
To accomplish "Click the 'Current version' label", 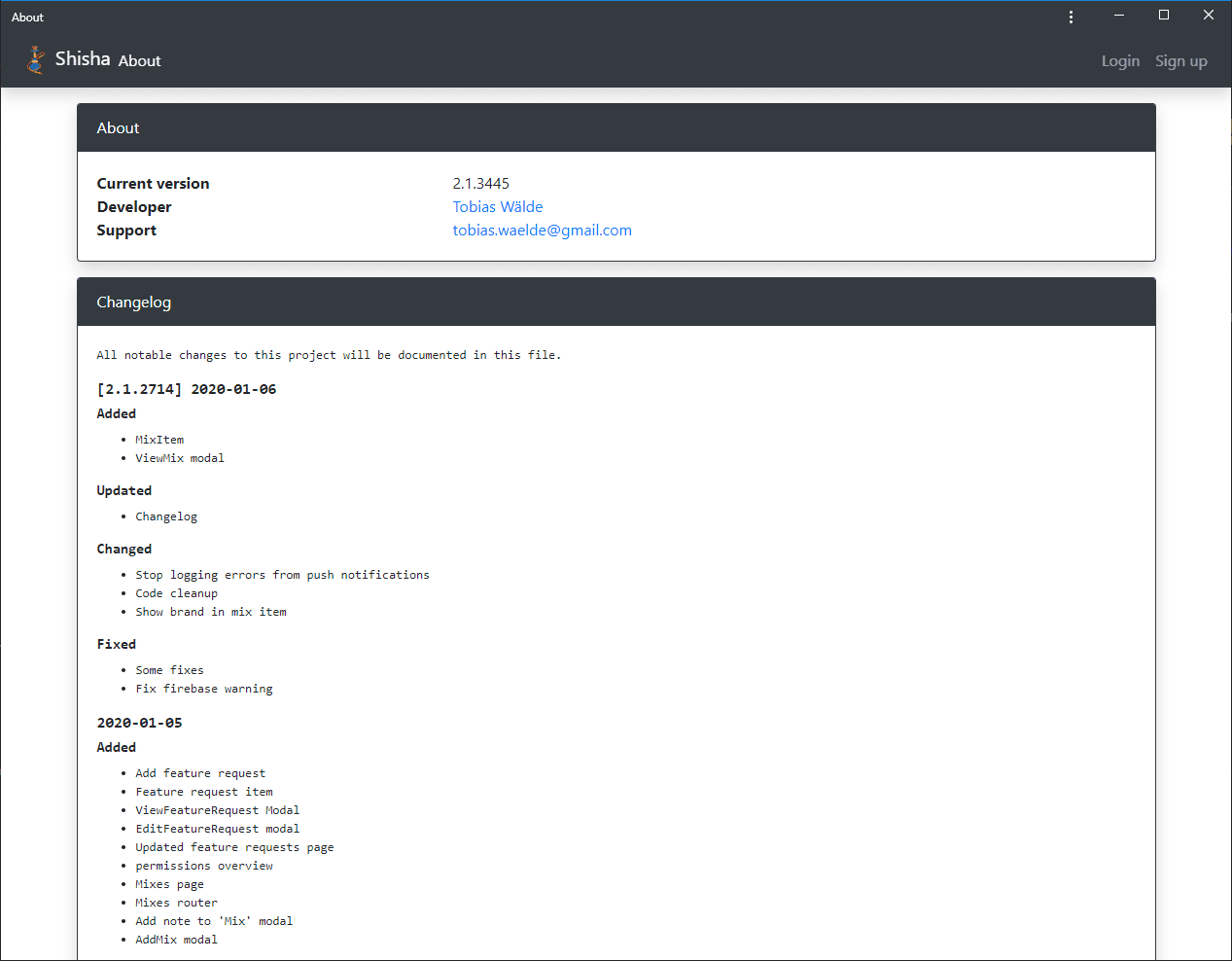I will pos(154,184).
